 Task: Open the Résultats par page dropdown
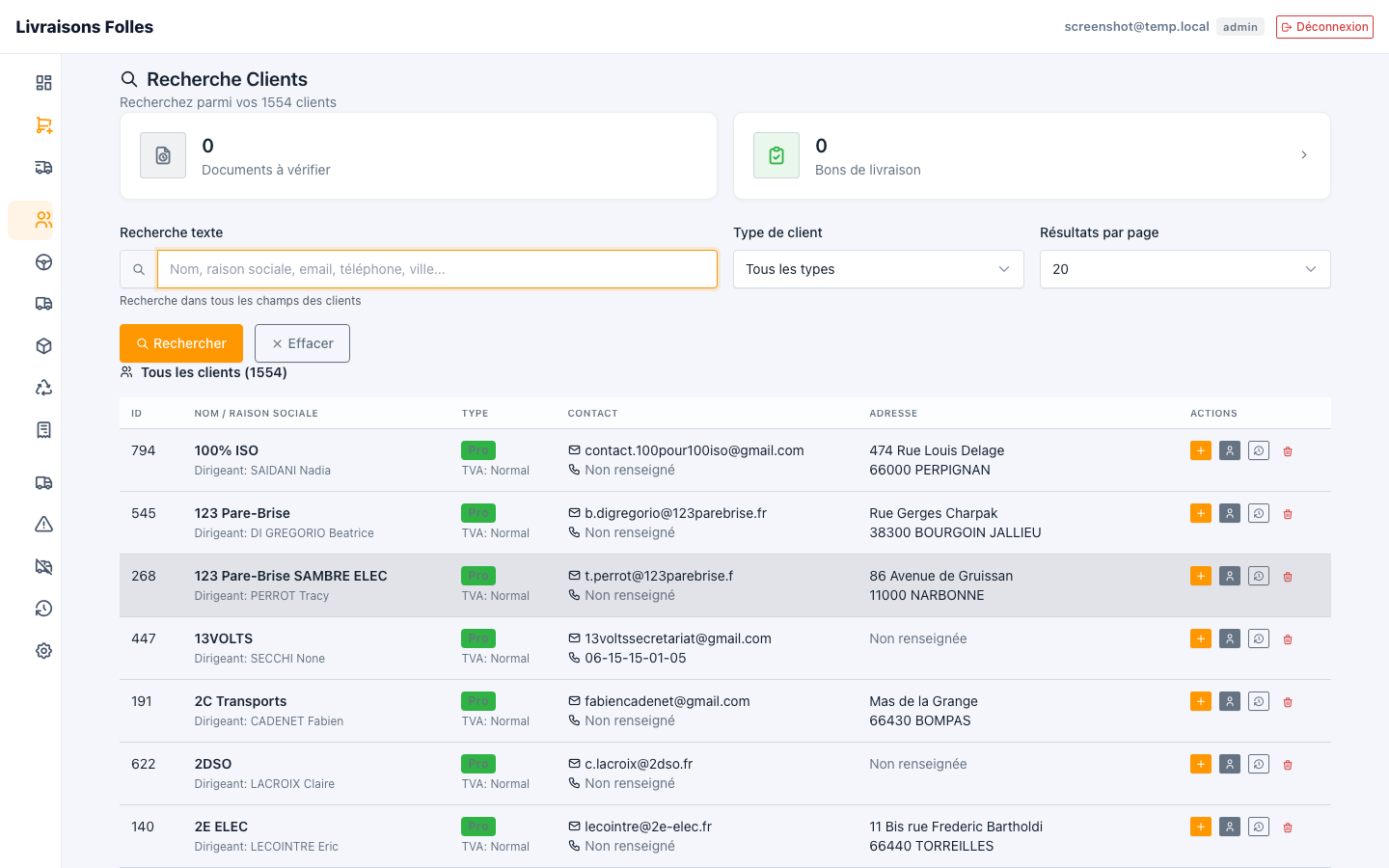tap(1185, 269)
